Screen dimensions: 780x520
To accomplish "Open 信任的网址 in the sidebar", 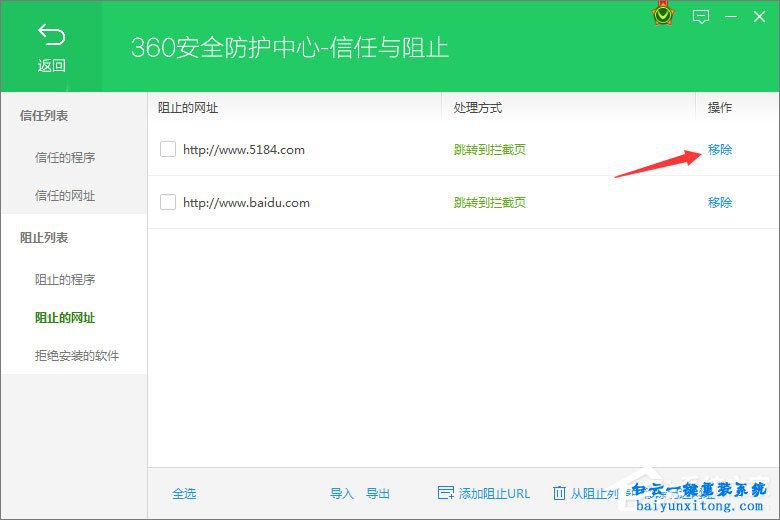I will [x=65, y=196].
